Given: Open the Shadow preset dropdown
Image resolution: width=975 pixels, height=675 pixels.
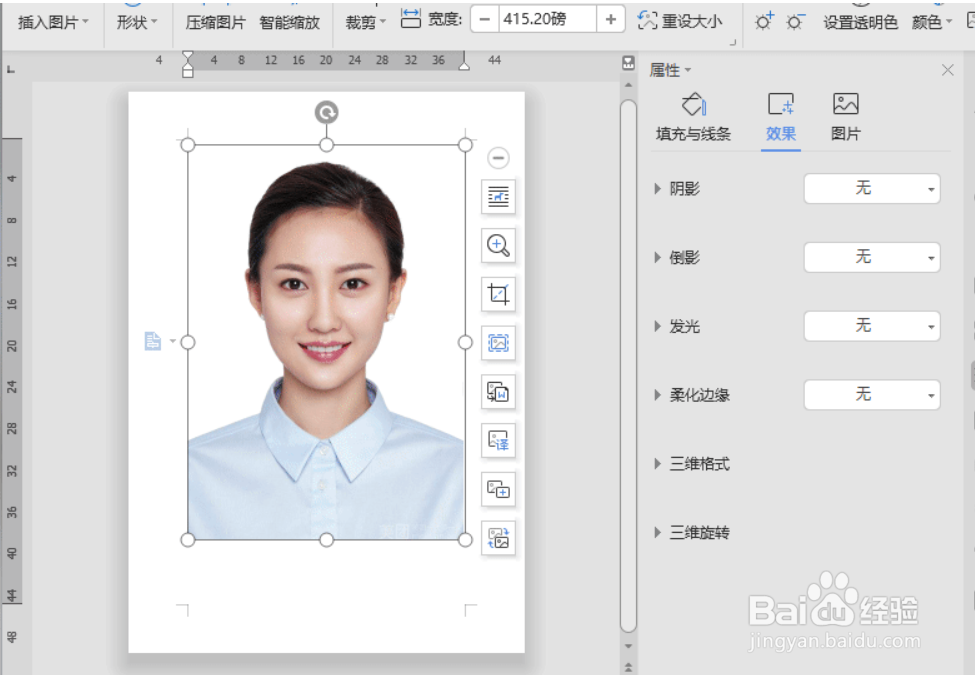Looking at the screenshot, I should pyautogui.click(x=872, y=188).
